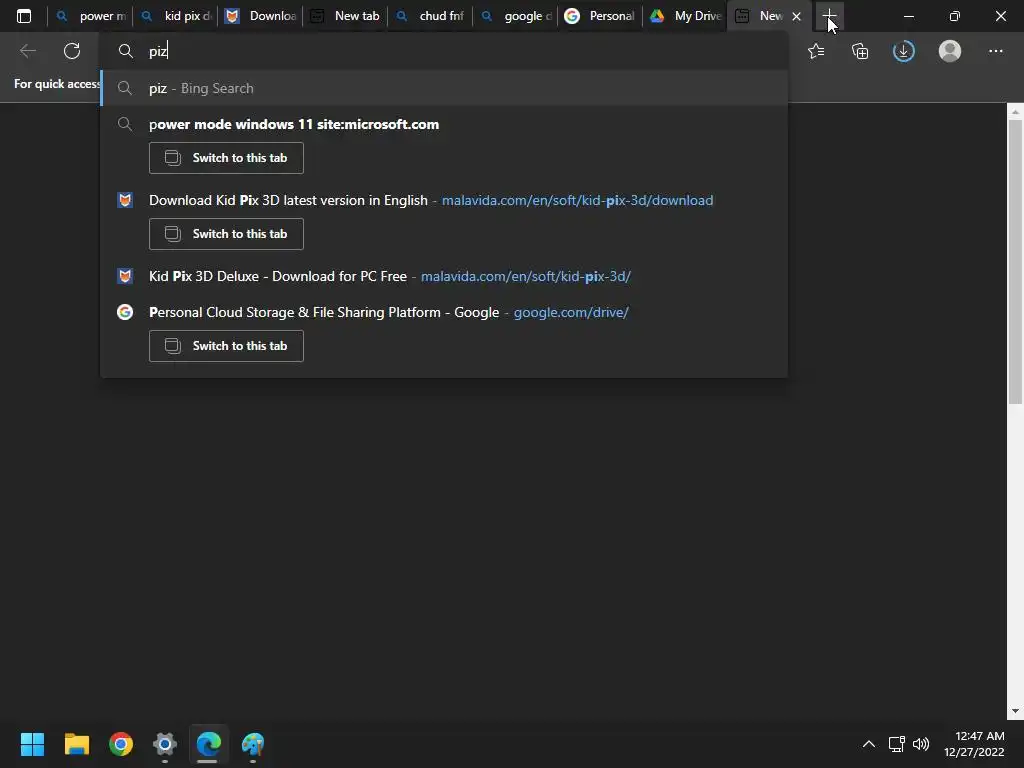Click Microsoft Edge taskbar icon
This screenshot has height=768, width=1024.
208,744
